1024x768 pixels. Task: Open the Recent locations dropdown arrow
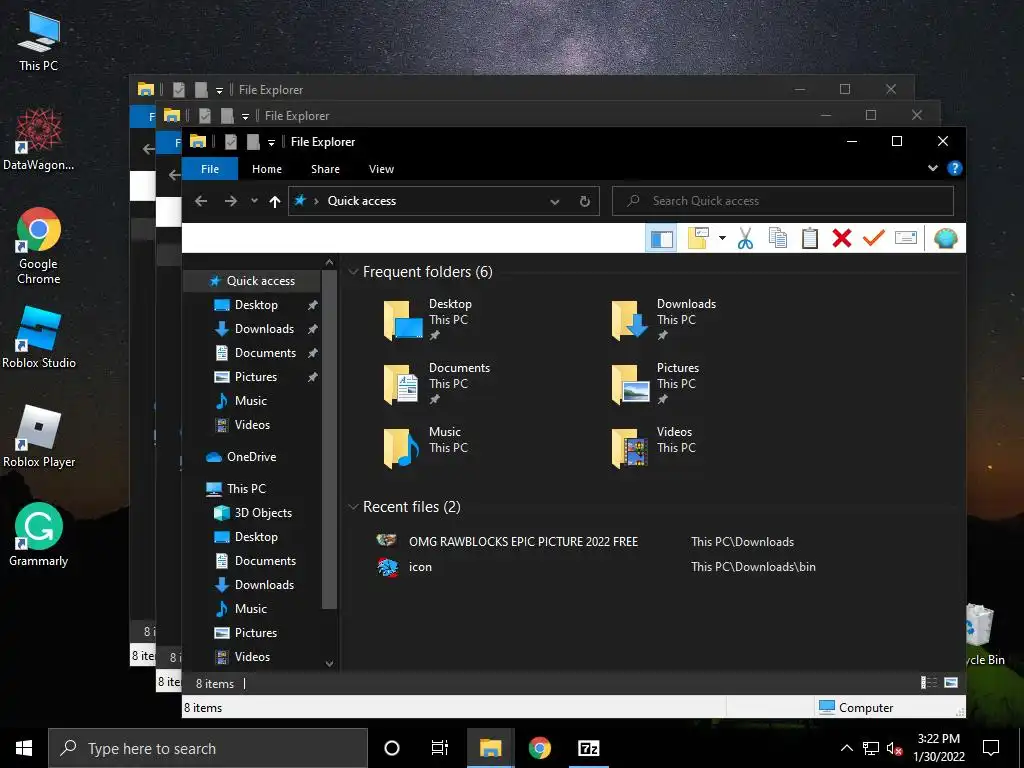click(254, 201)
